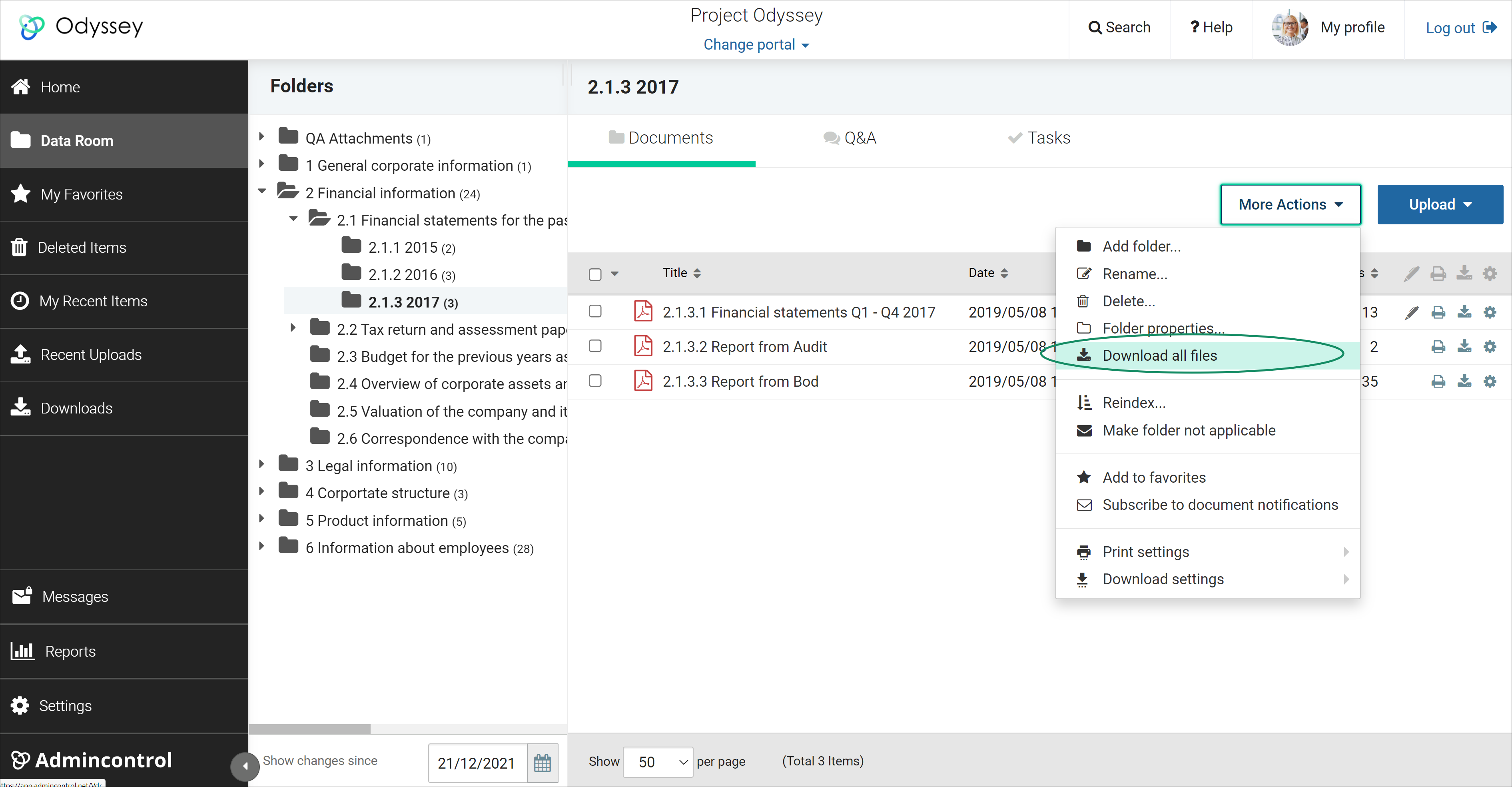
Task: Open gear menu for Financial statements row
Action: coord(1490,312)
